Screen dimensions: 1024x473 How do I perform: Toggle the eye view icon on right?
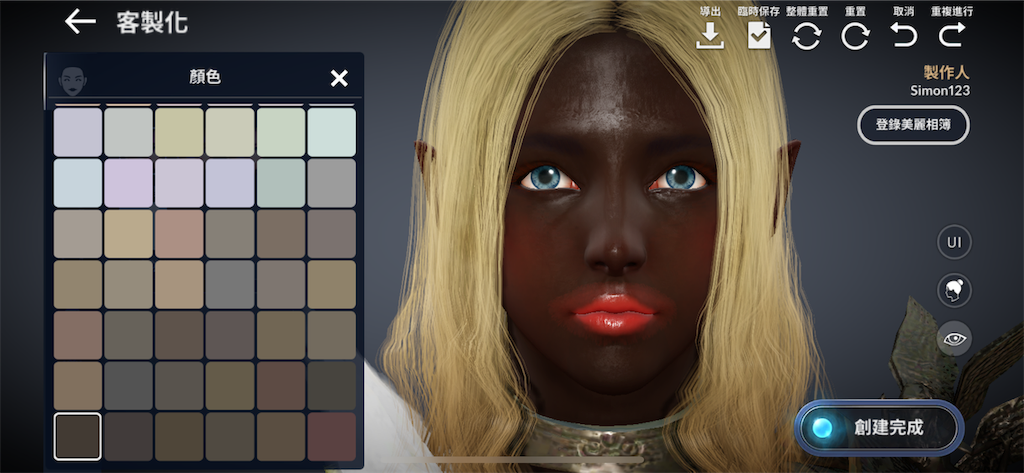(x=954, y=338)
